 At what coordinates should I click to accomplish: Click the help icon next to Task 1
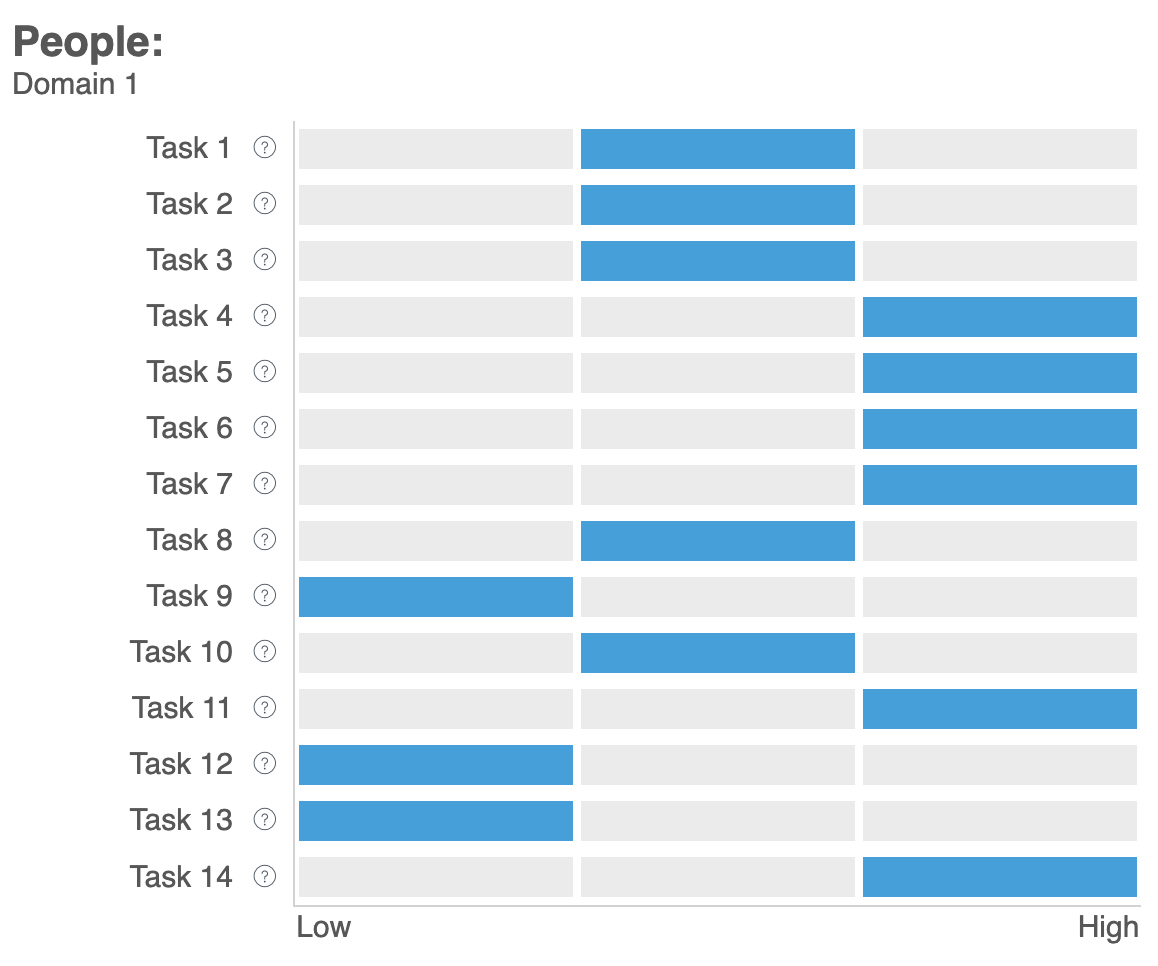click(x=264, y=148)
